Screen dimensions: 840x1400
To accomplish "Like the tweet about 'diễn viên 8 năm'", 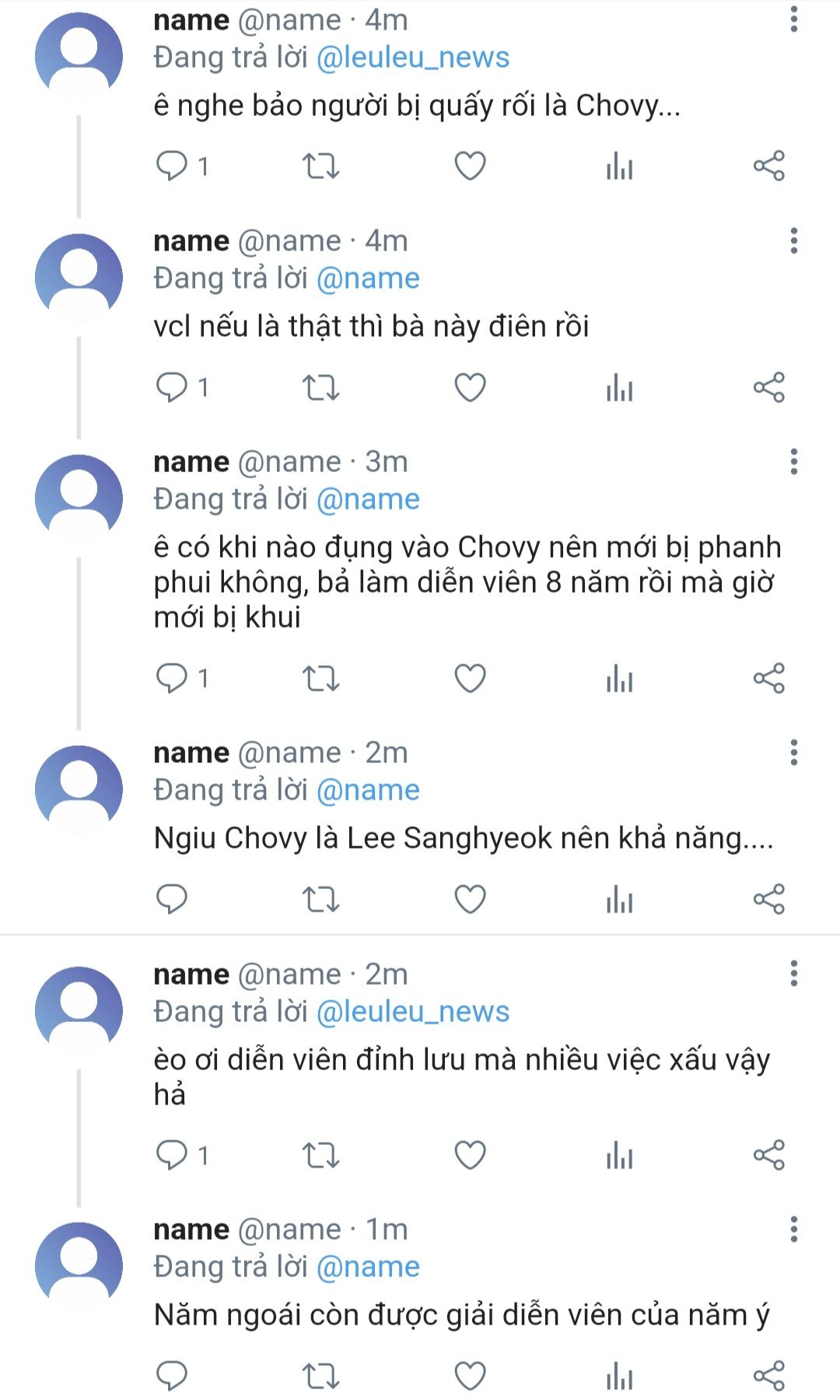I will pyautogui.click(x=470, y=678).
